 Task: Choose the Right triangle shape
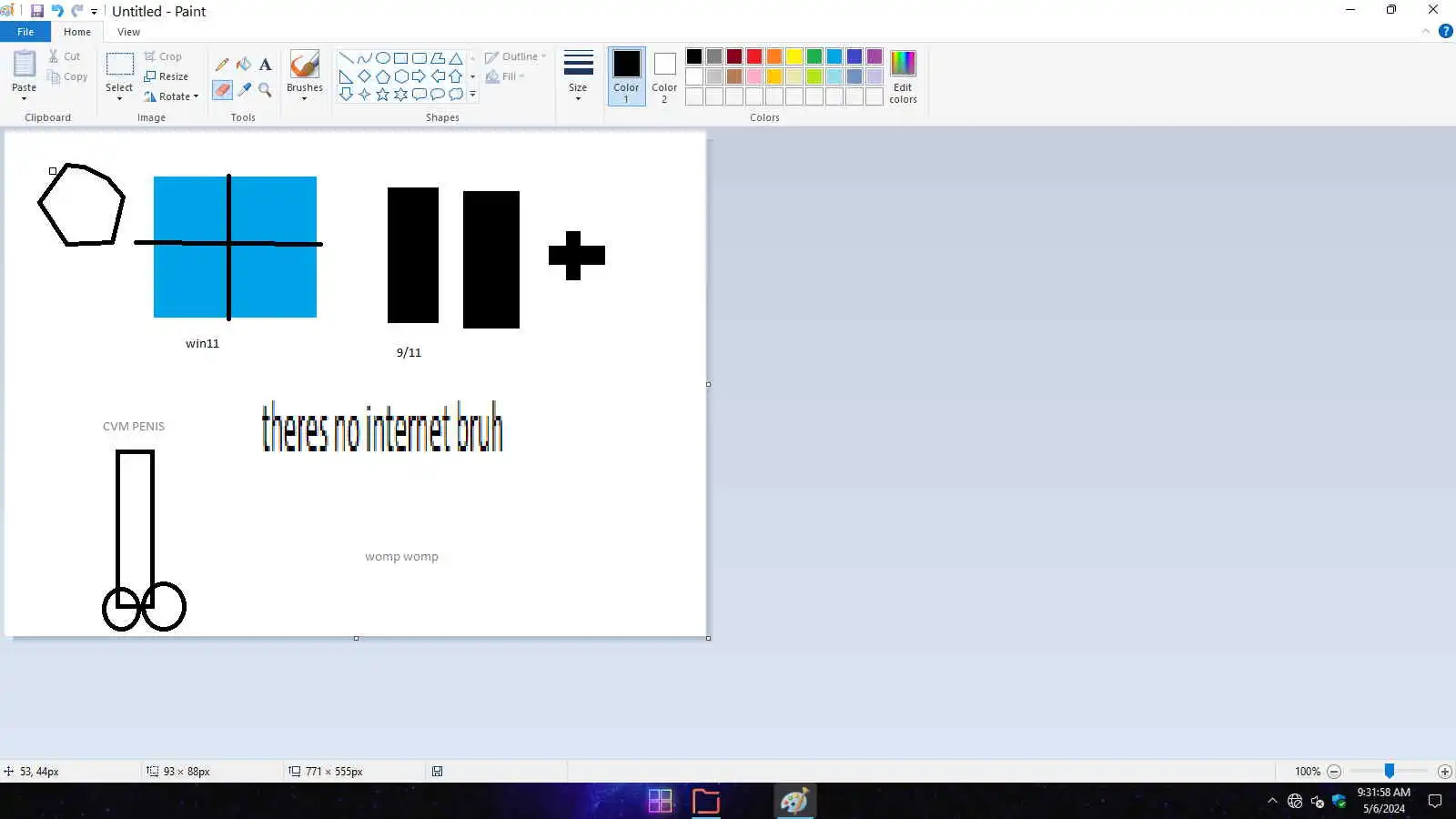(x=347, y=76)
